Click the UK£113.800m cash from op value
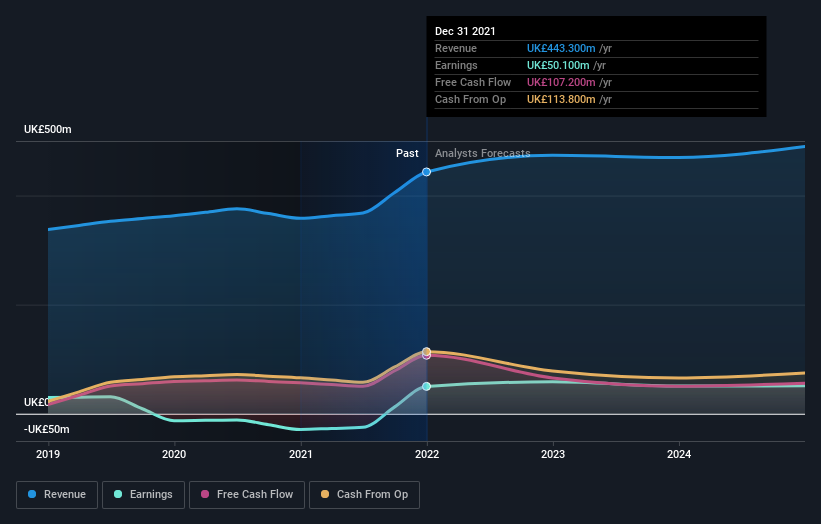Viewport: 821px width, 524px height. 561,99
